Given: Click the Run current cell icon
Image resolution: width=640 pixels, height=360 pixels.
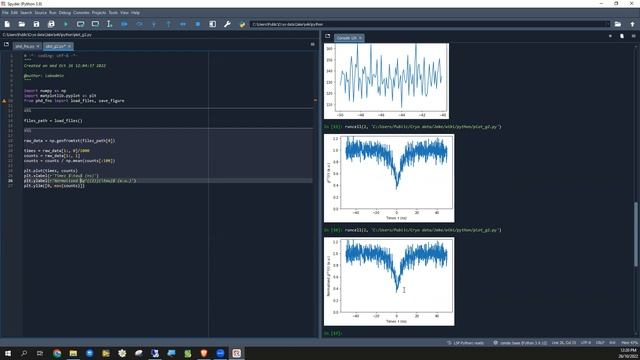Looking at the screenshot, I should tap(80, 24).
